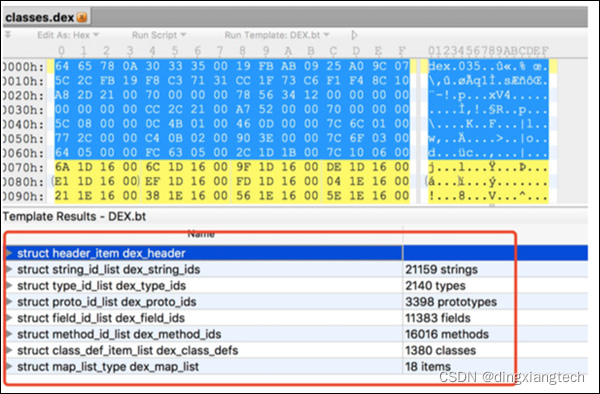Click the 0000h address label
This screenshot has height=394, width=600.
point(23,67)
